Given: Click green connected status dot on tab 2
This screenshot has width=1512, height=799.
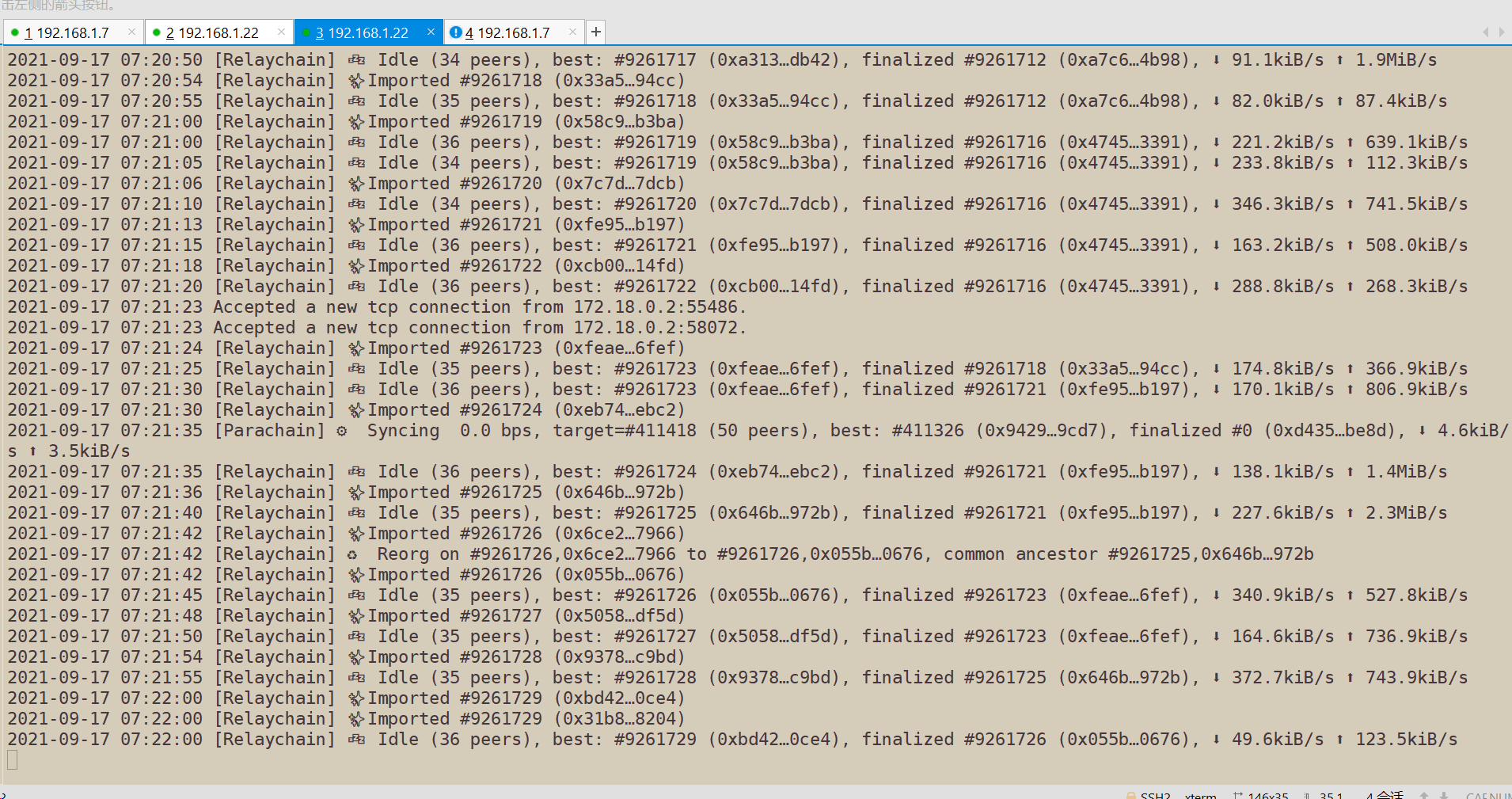Looking at the screenshot, I should (157, 32).
